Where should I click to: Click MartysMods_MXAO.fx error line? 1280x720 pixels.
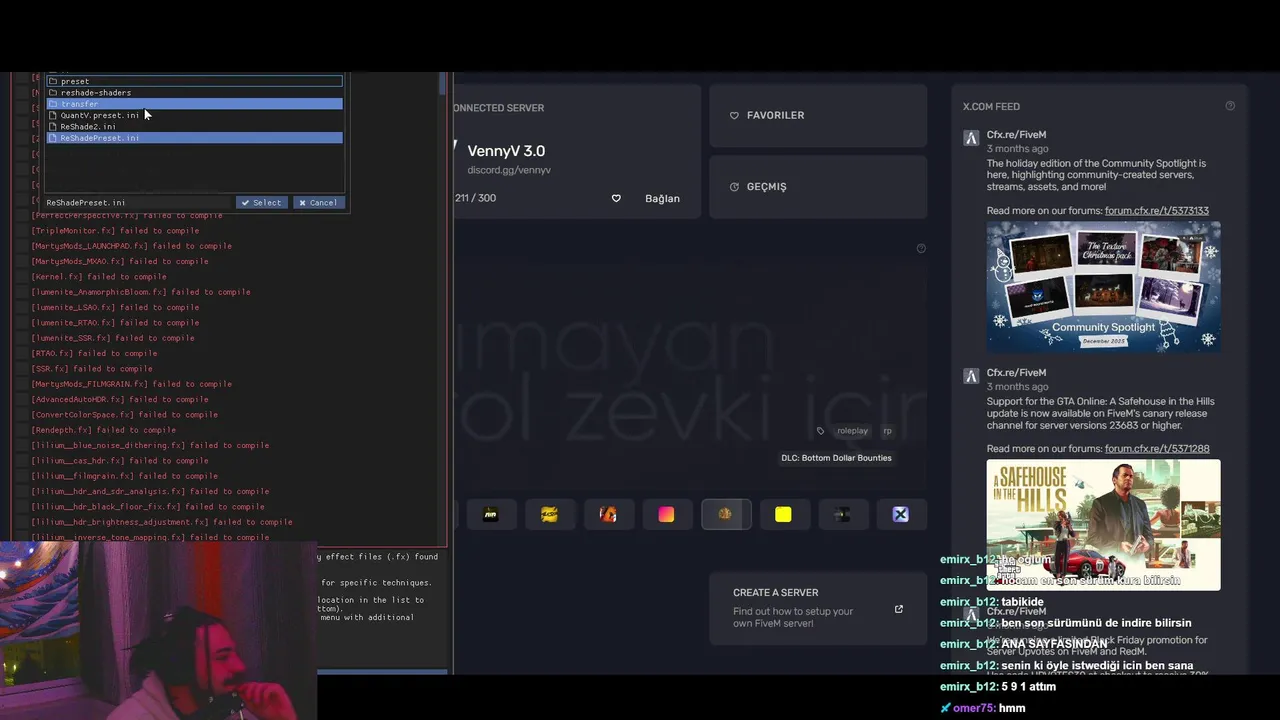120,261
